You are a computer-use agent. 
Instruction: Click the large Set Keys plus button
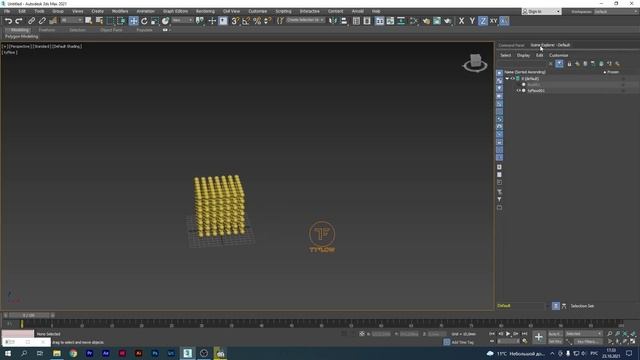click(539, 337)
